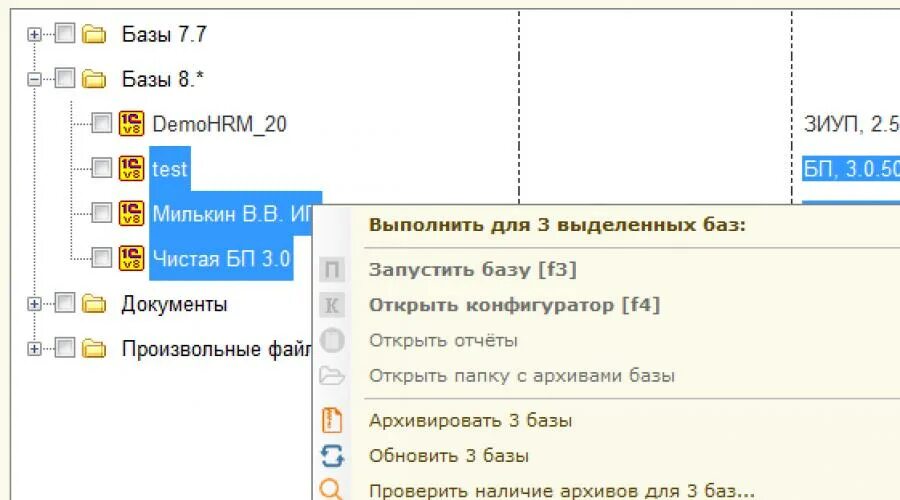Choose Обновить 3 базы
Image resolution: width=900 pixels, height=500 pixels.
tap(448, 456)
